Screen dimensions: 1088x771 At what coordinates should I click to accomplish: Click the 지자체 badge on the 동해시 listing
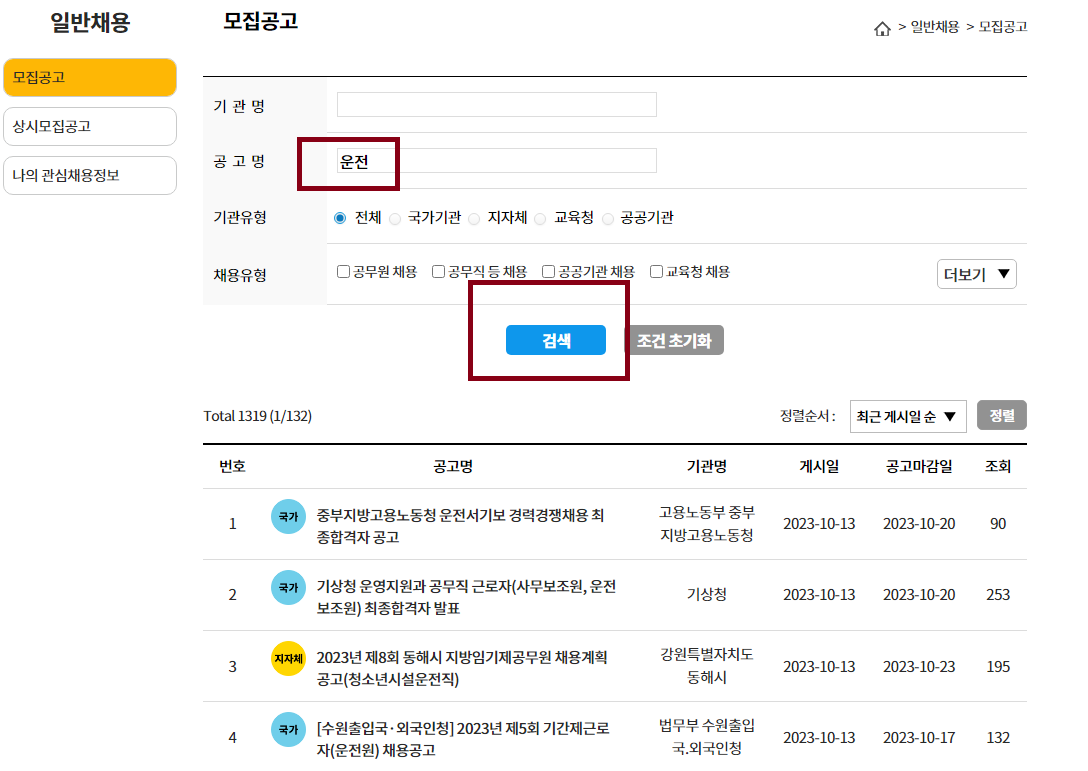click(x=289, y=658)
